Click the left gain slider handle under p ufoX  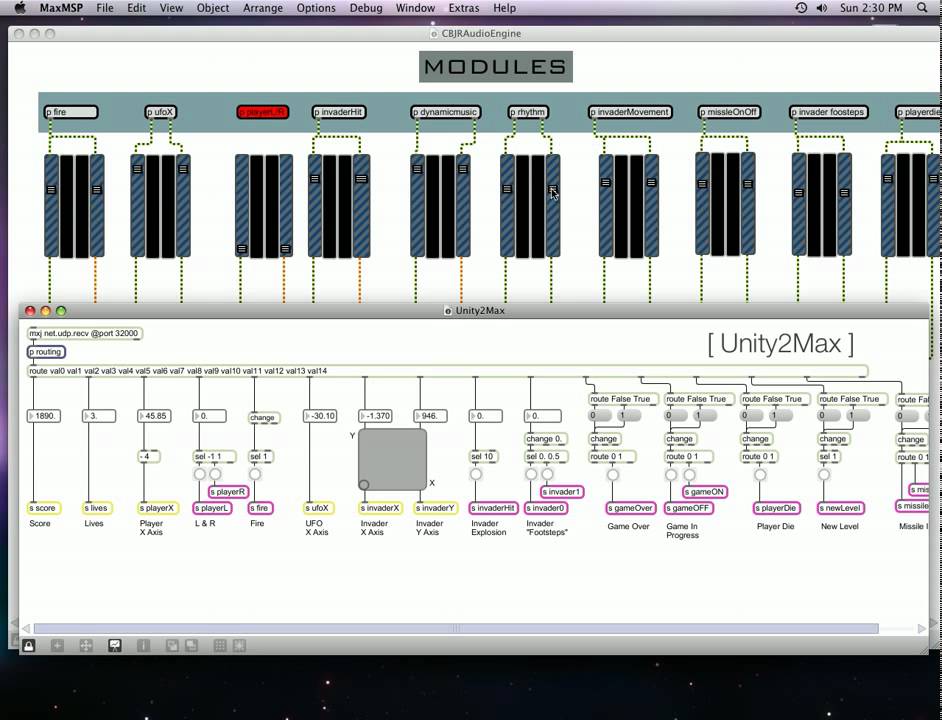(138, 169)
